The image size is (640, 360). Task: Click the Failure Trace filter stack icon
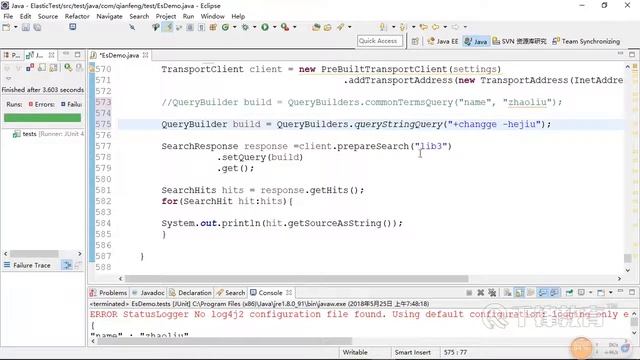[67, 265]
